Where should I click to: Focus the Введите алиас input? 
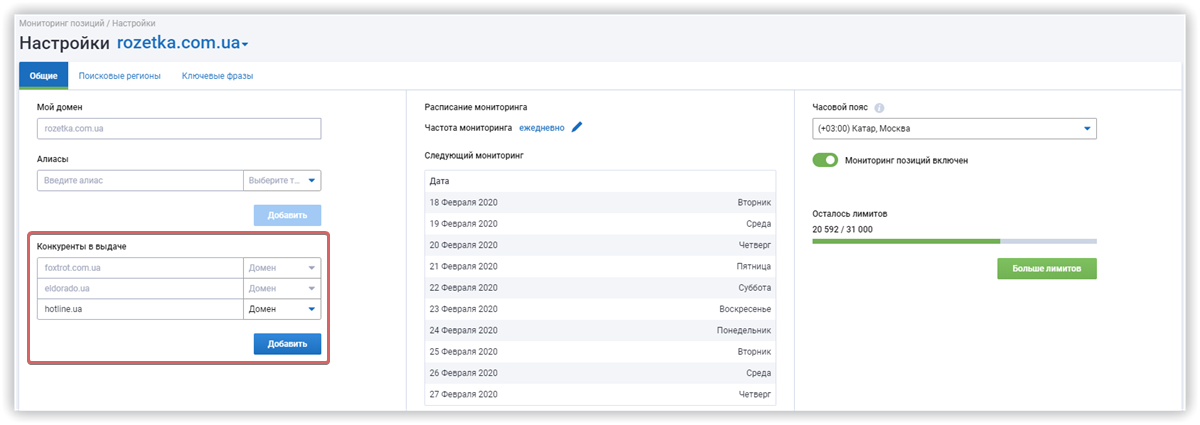point(140,181)
